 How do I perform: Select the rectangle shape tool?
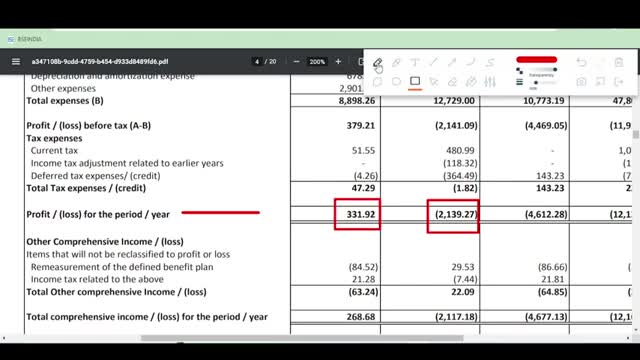(x=415, y=81)
